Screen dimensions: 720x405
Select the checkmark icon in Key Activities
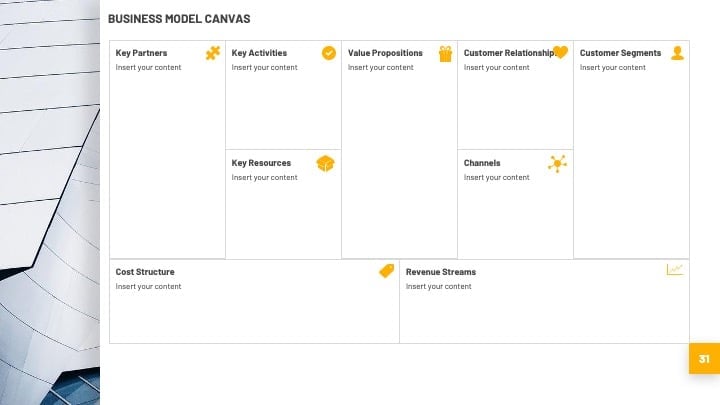coord(328,53)
